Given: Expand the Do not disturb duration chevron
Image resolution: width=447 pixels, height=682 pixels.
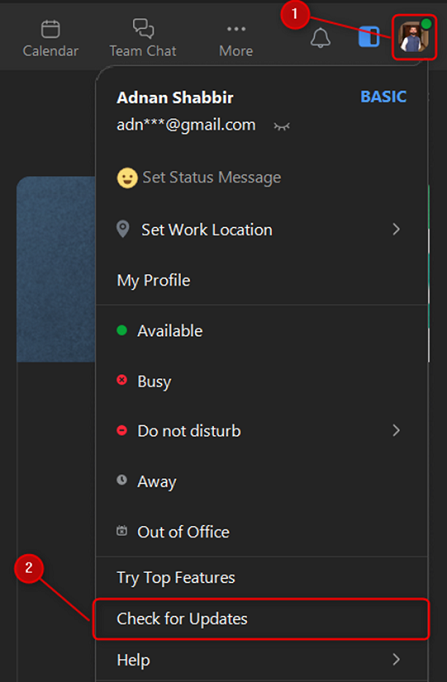Looking at the screenshot, I should [396, 431].
